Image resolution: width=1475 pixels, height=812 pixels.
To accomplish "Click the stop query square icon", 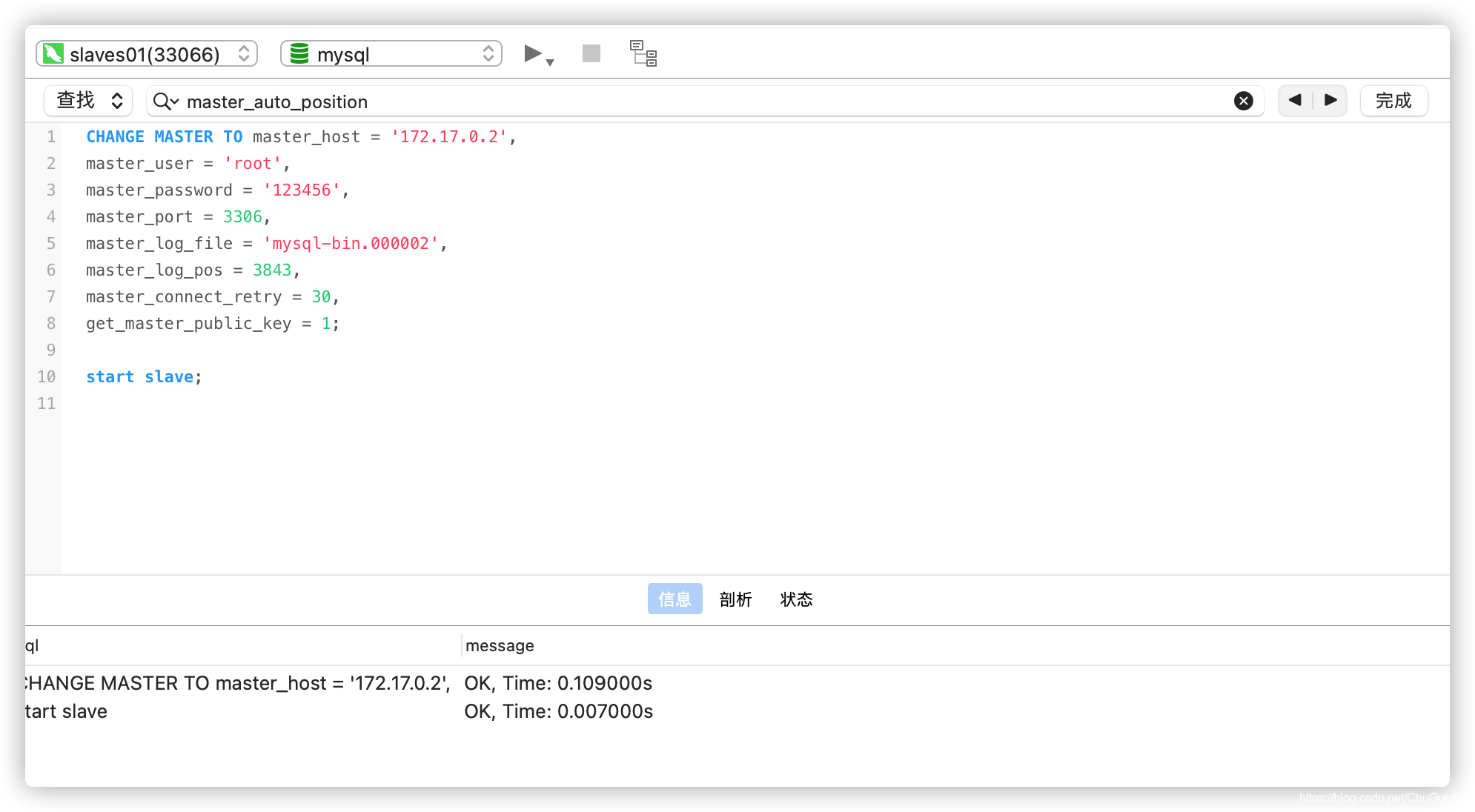I will point(591,53).
